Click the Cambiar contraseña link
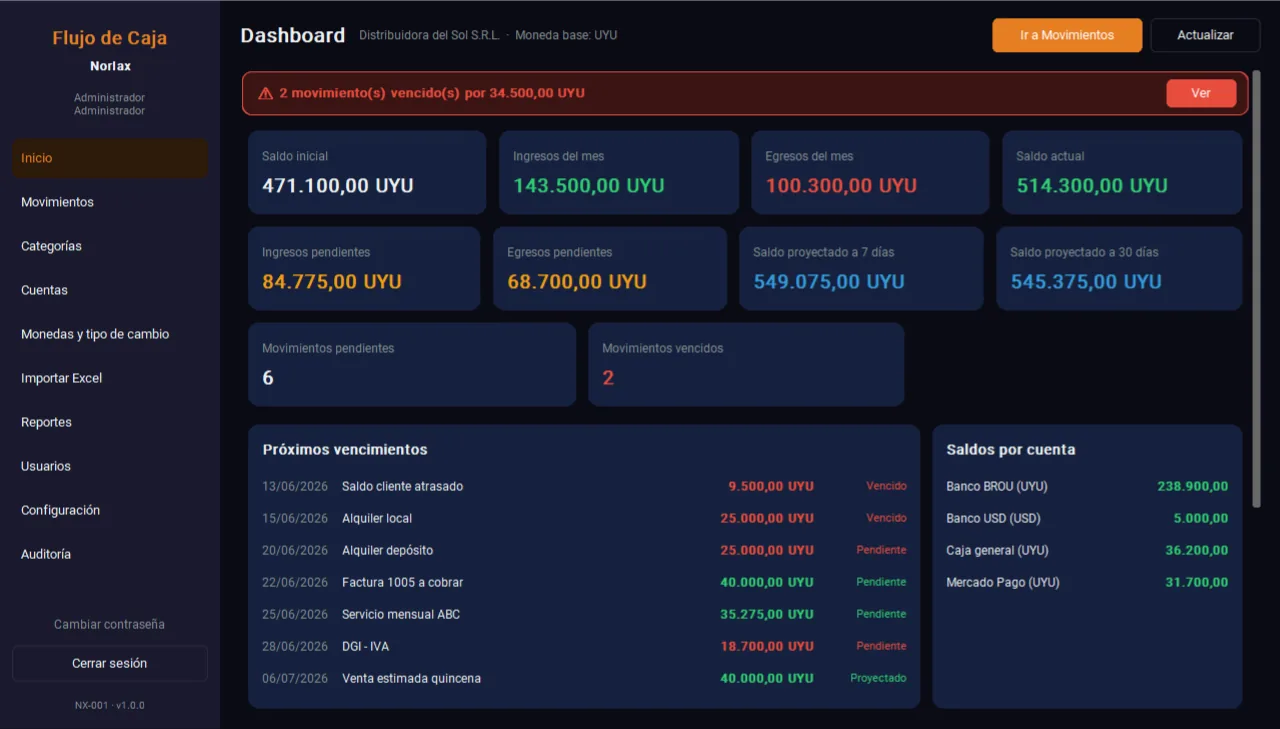 click(x=110, y=624)
